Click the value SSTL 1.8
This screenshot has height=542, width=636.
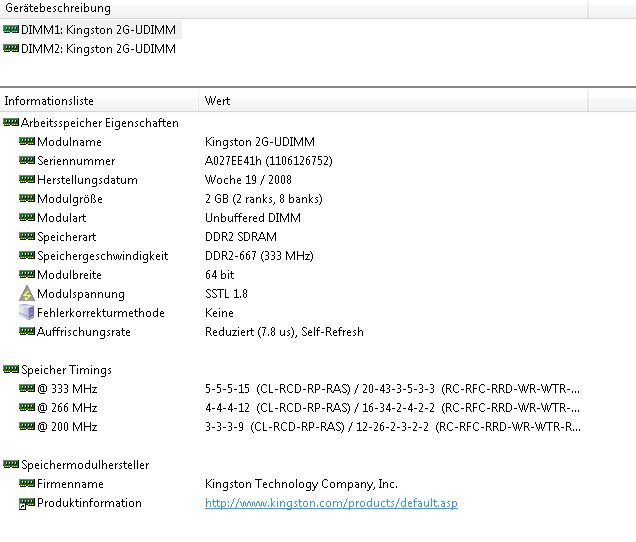point(226,294)
